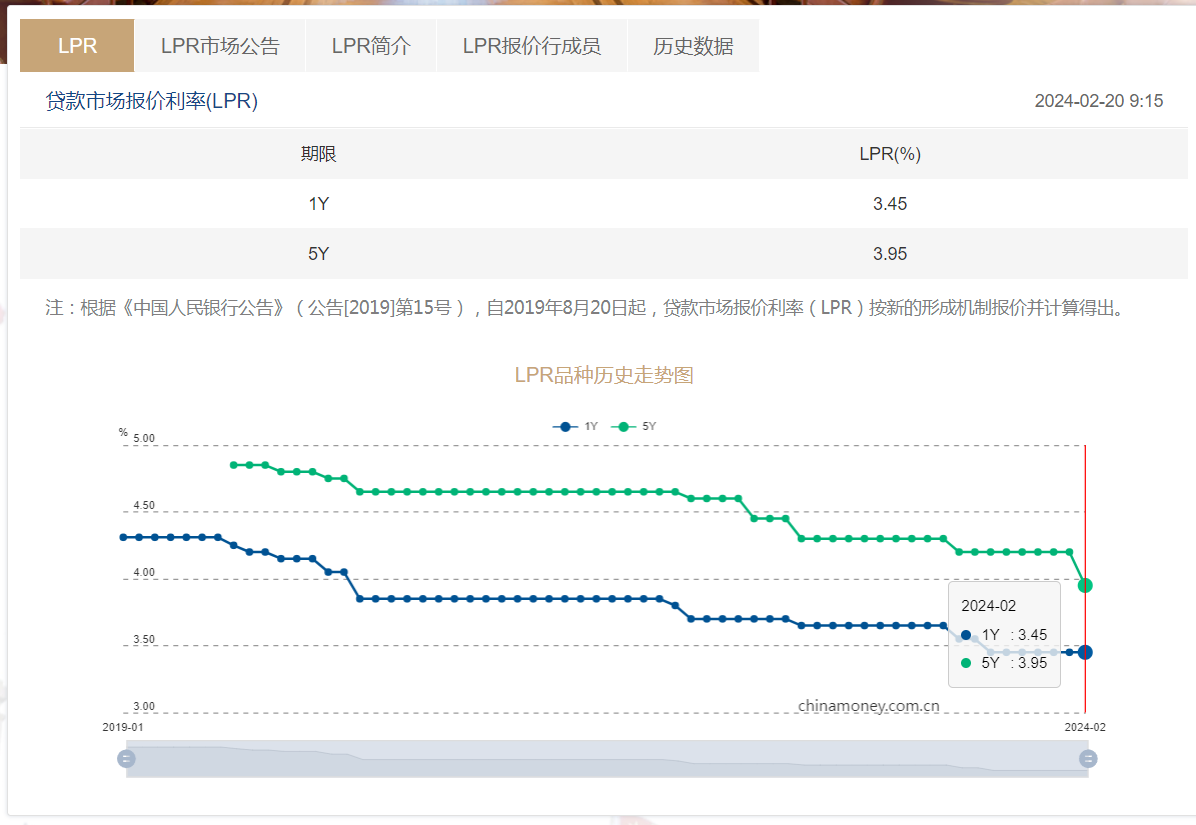Screen dimensions: 1196x825
Task: Hide the 5Y series via legend
Action: click(634, 427)
